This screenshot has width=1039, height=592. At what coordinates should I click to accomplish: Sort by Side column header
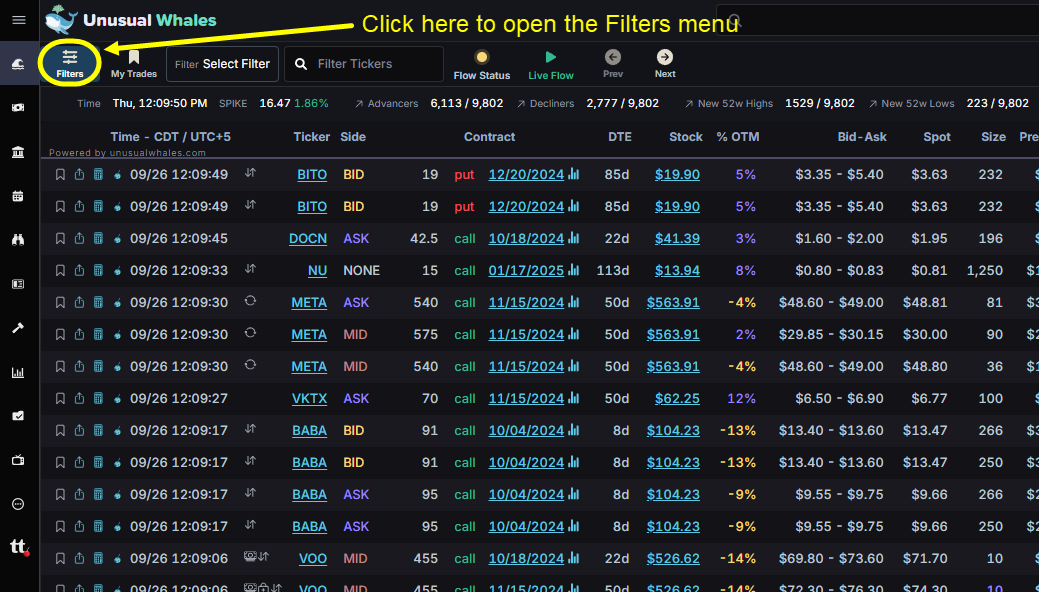coord(353,137)
